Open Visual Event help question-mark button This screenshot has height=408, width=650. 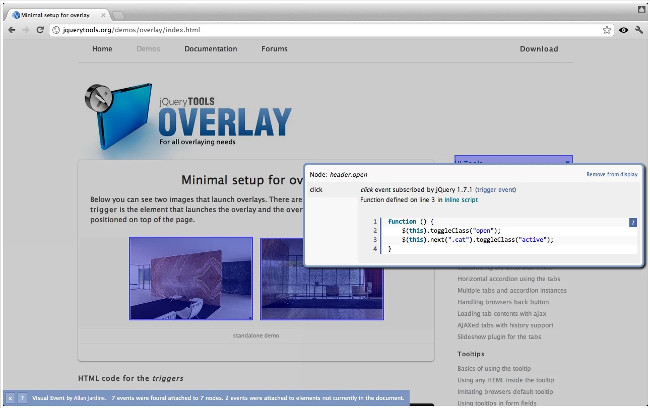[22, 398]
